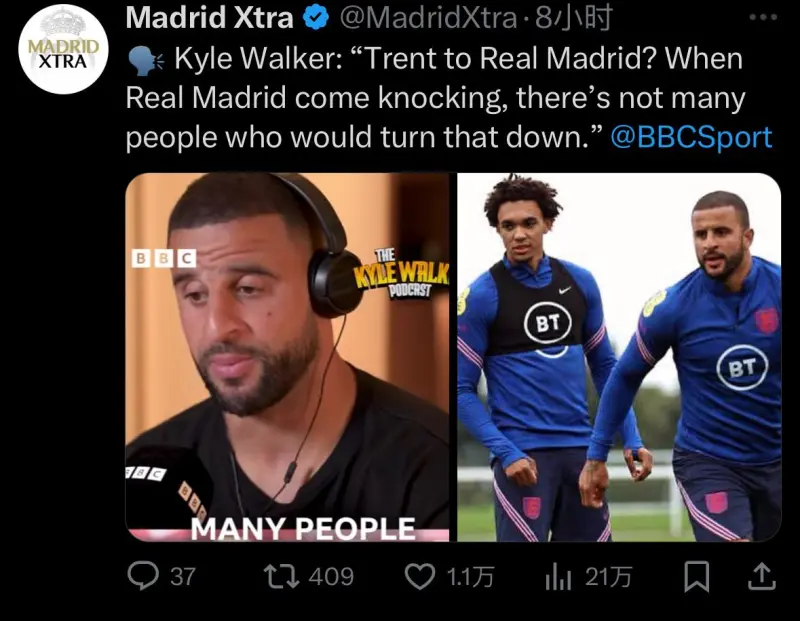Open the @MadridXtra handle
Viewport: 800px width, 621px height.
point(428,18)
